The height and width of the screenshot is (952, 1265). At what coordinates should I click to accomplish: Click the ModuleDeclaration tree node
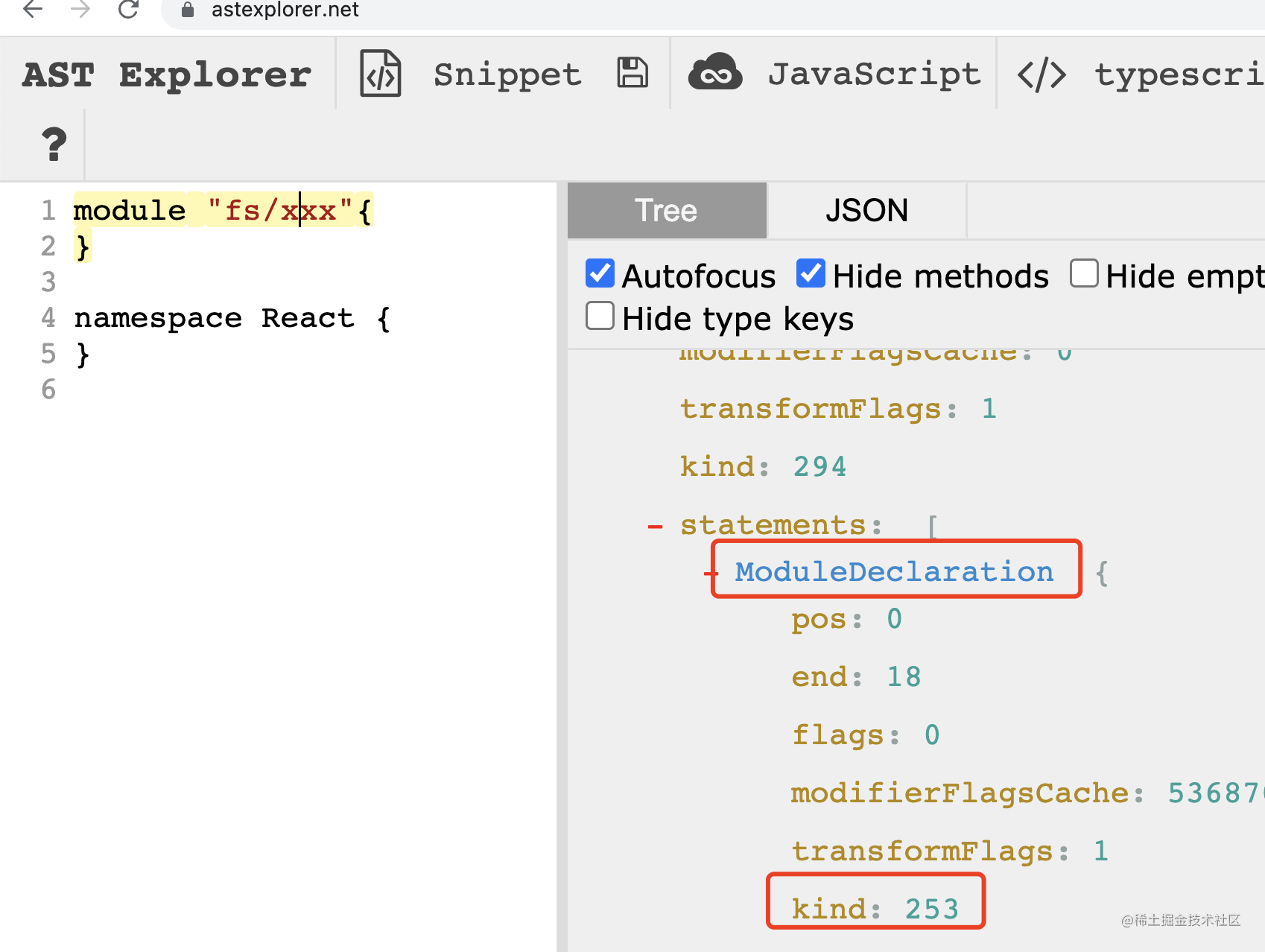894,572
